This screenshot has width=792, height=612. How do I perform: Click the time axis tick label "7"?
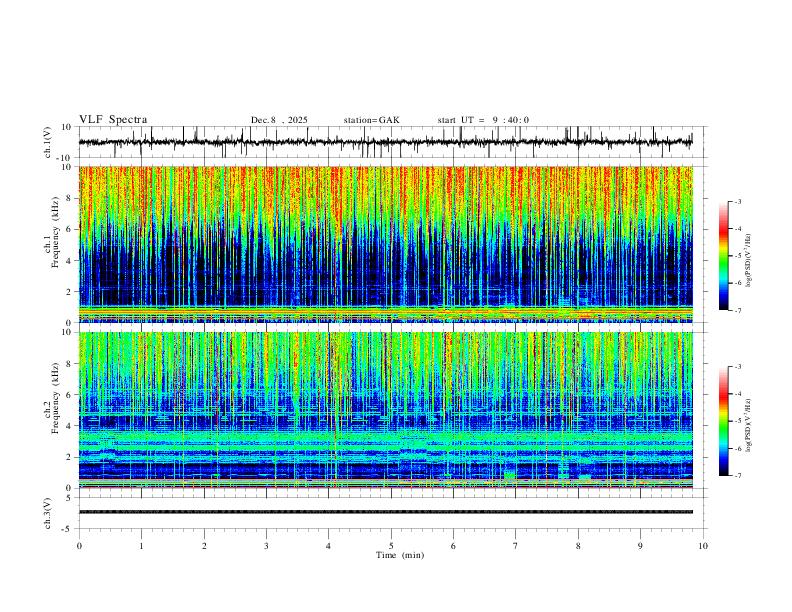(516, 546)
